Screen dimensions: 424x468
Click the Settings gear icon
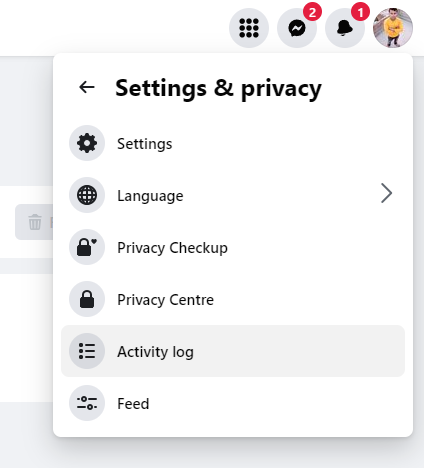[x=87, y=143]
